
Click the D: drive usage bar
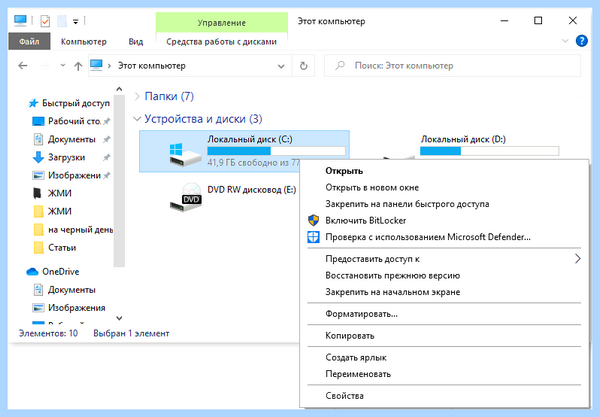[489, 151]
